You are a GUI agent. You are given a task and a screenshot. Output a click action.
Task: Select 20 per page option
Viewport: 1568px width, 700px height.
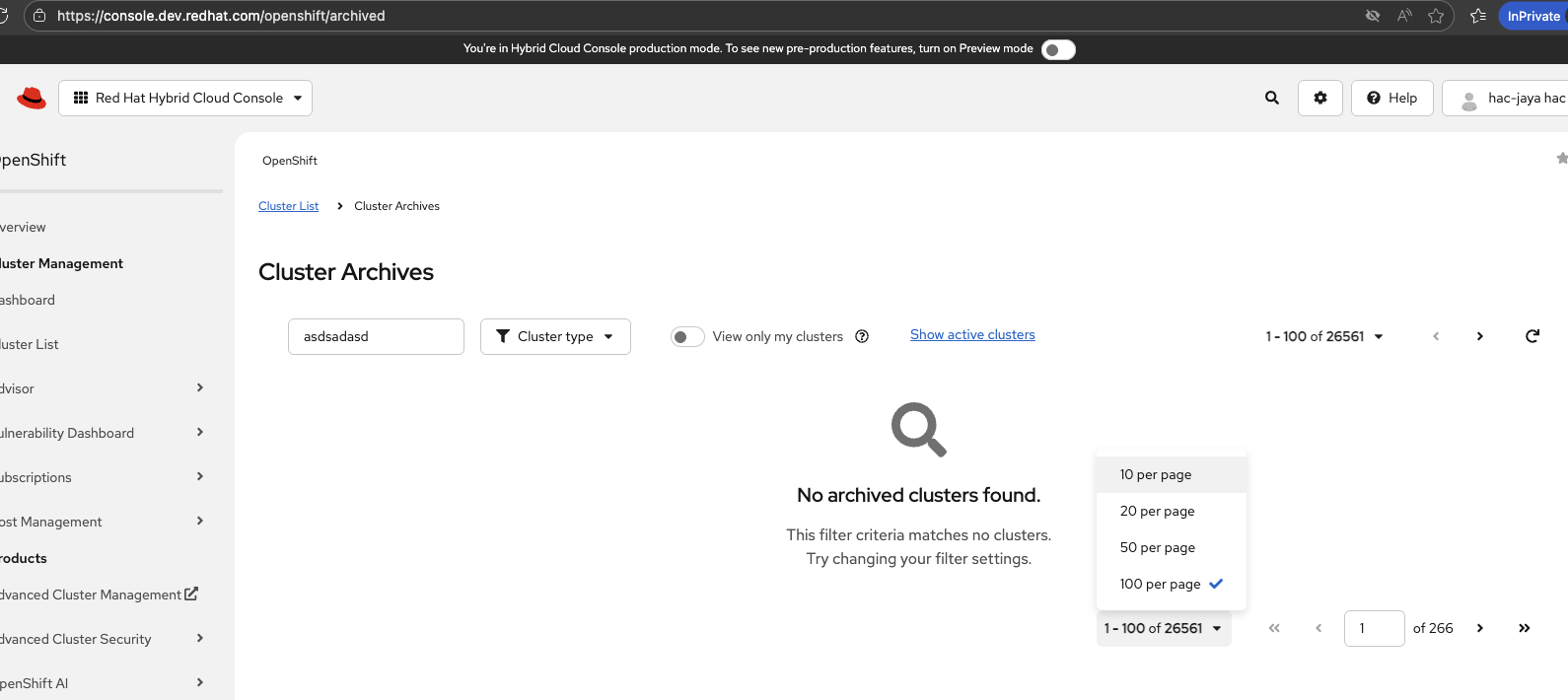1158,511
